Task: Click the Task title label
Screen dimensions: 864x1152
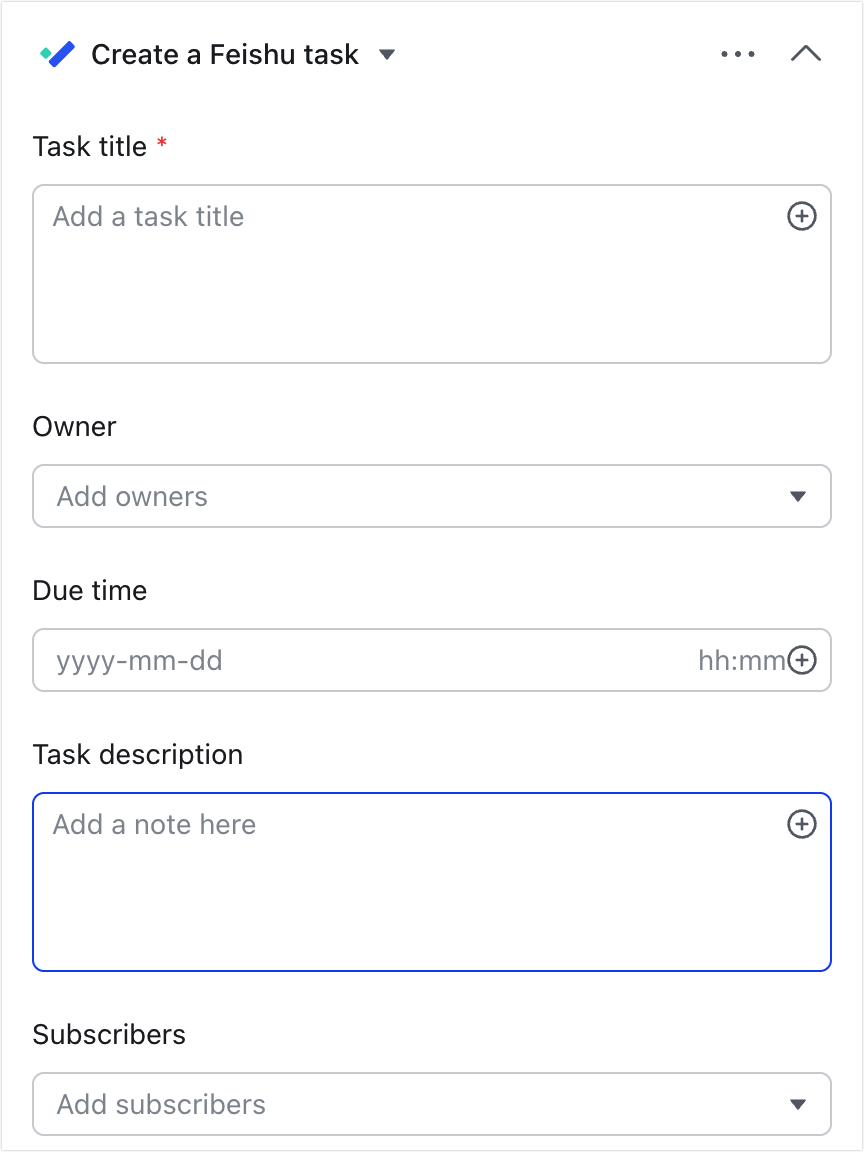Action: (90, 146)
